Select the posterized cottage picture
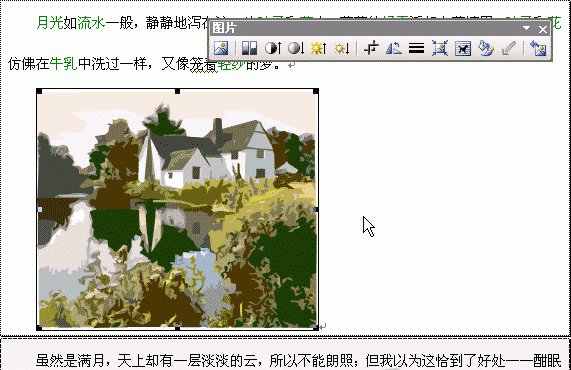Viewport: 571px width, 370px height. (177, 209)
